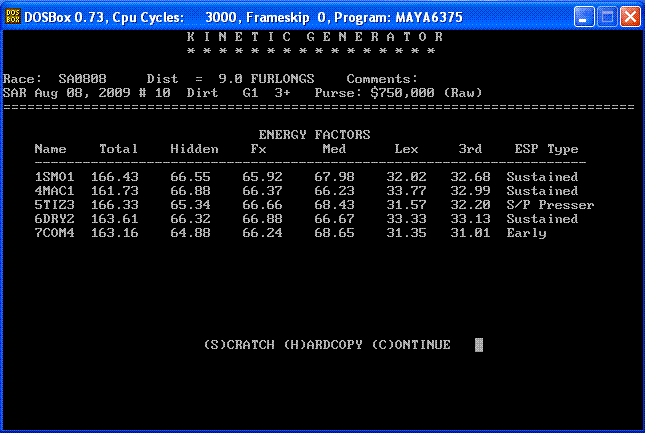Click Fx value 65.92

(x=262, y=177)
